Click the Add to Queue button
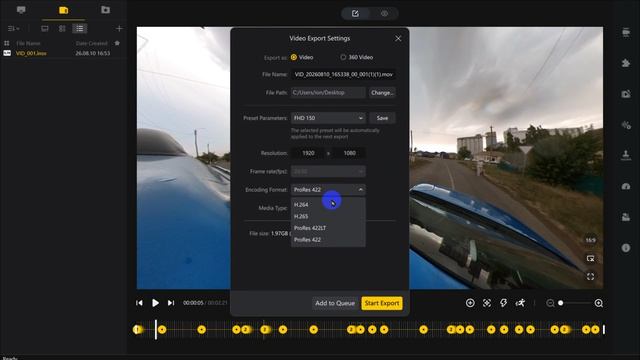This screenshot has width=640, height=360. (335, 303)
